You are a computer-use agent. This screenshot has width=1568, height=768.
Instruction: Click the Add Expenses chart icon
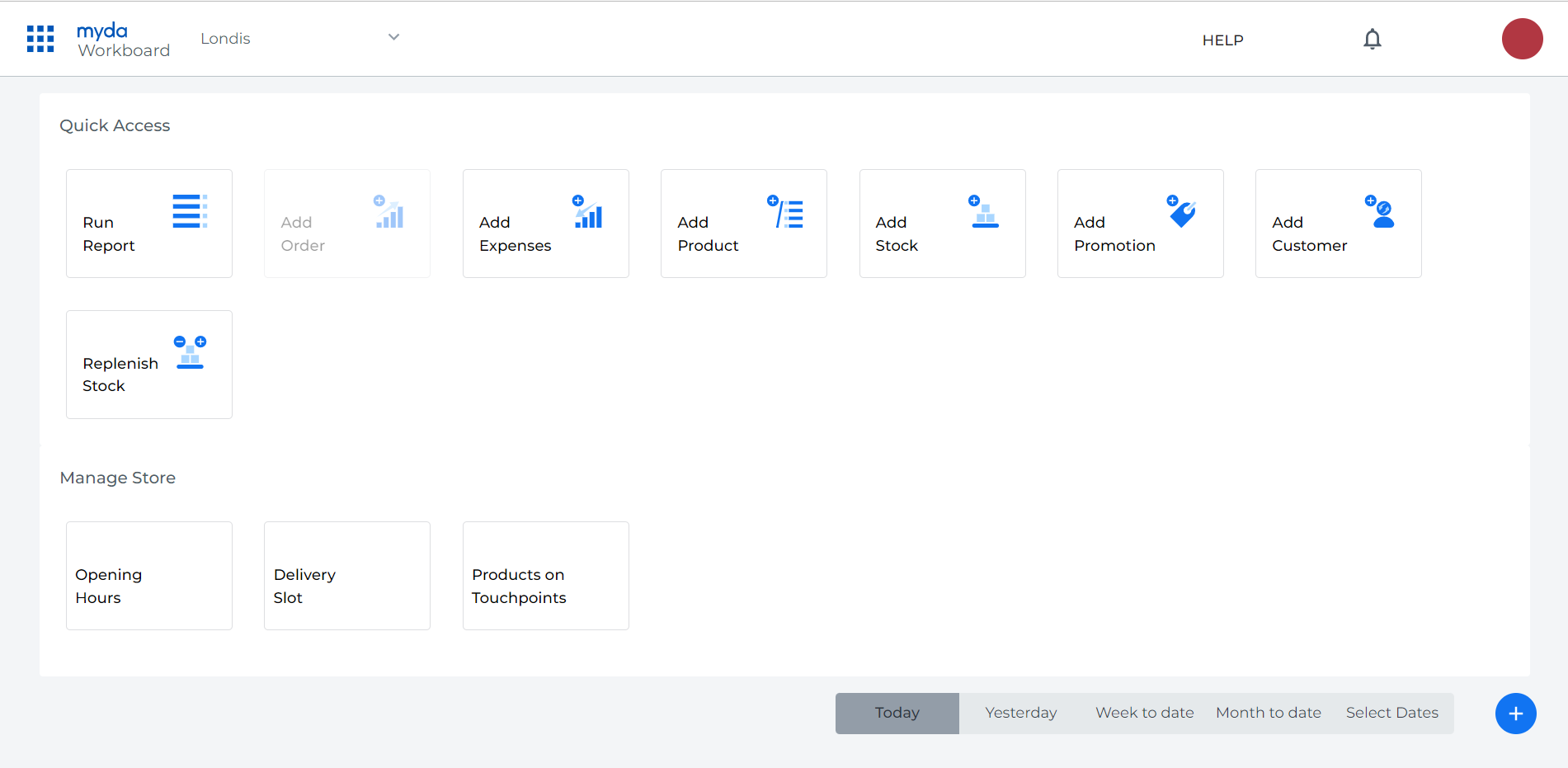pos(588,212)
